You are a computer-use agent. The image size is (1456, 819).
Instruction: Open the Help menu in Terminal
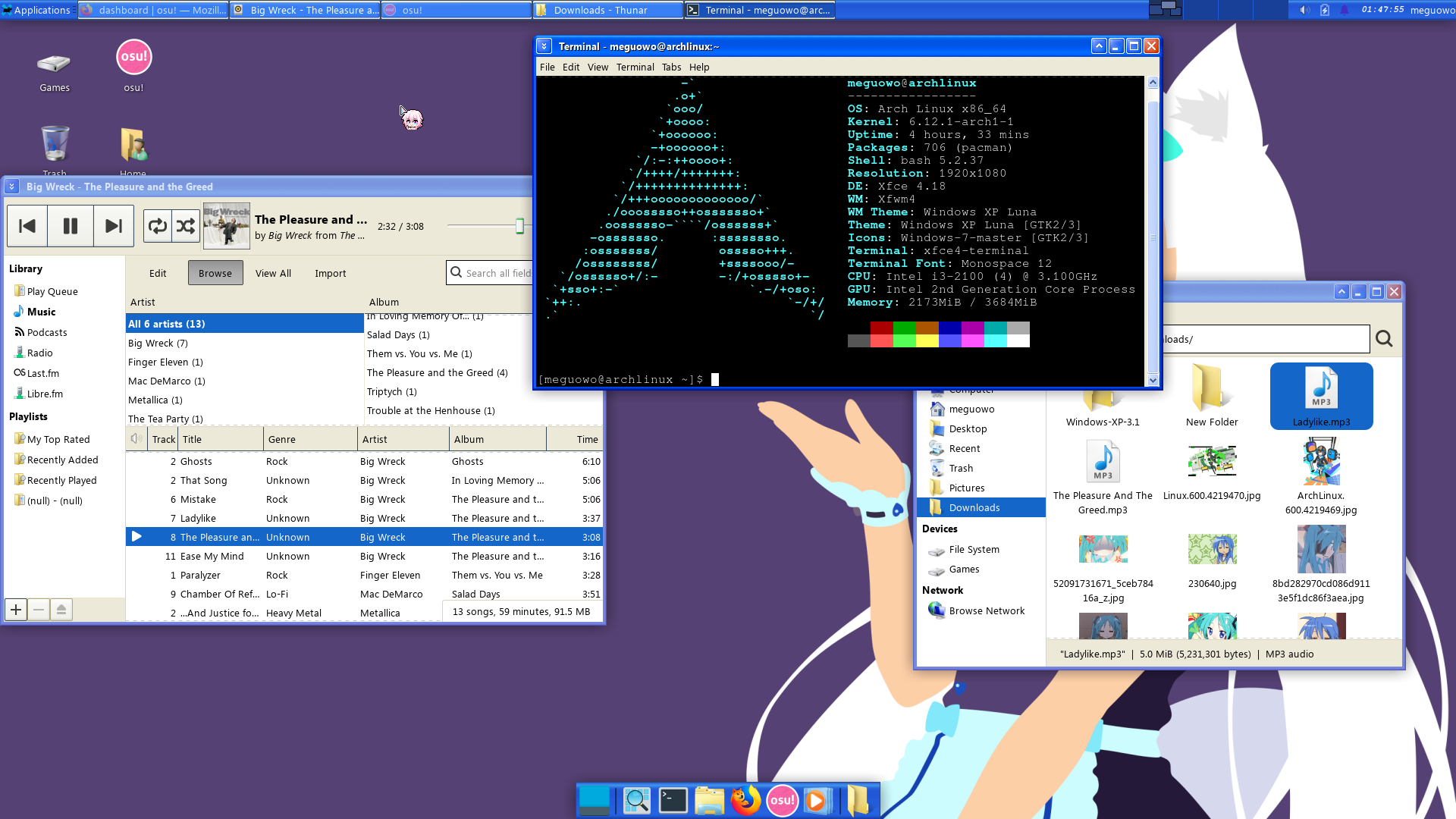tap(699, 67)
